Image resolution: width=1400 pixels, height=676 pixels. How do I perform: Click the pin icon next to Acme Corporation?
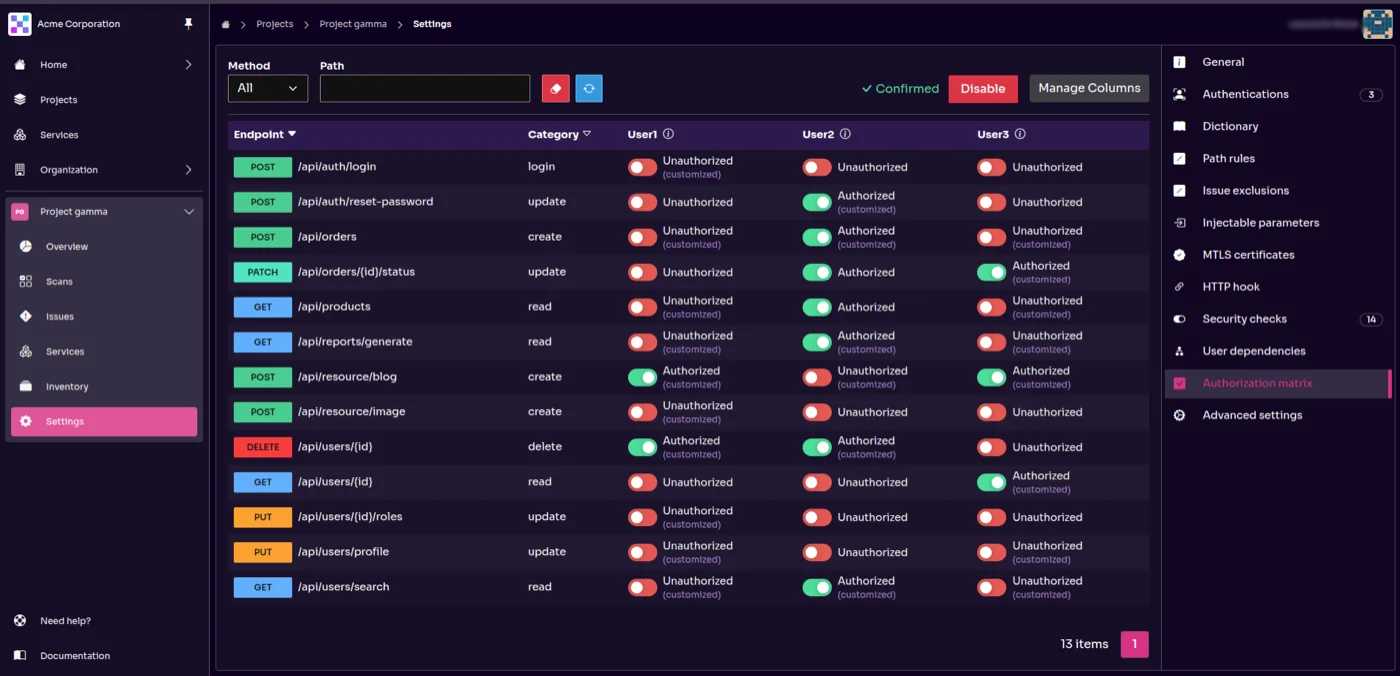coord(188,23)
